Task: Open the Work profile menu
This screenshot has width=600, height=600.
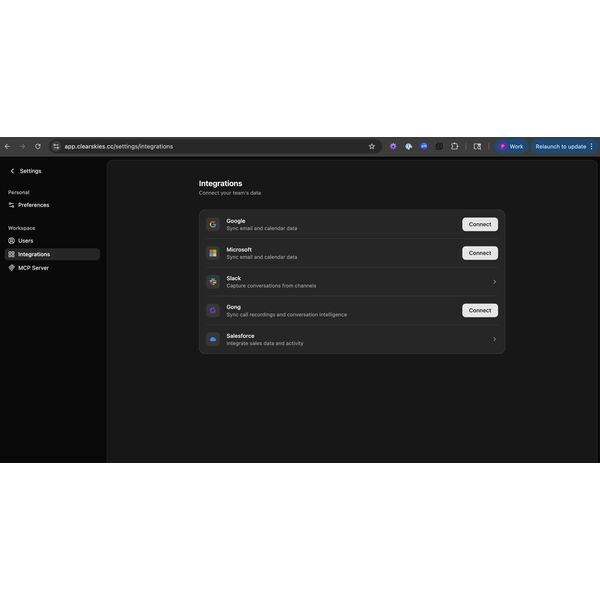Action: click(510, 146)
